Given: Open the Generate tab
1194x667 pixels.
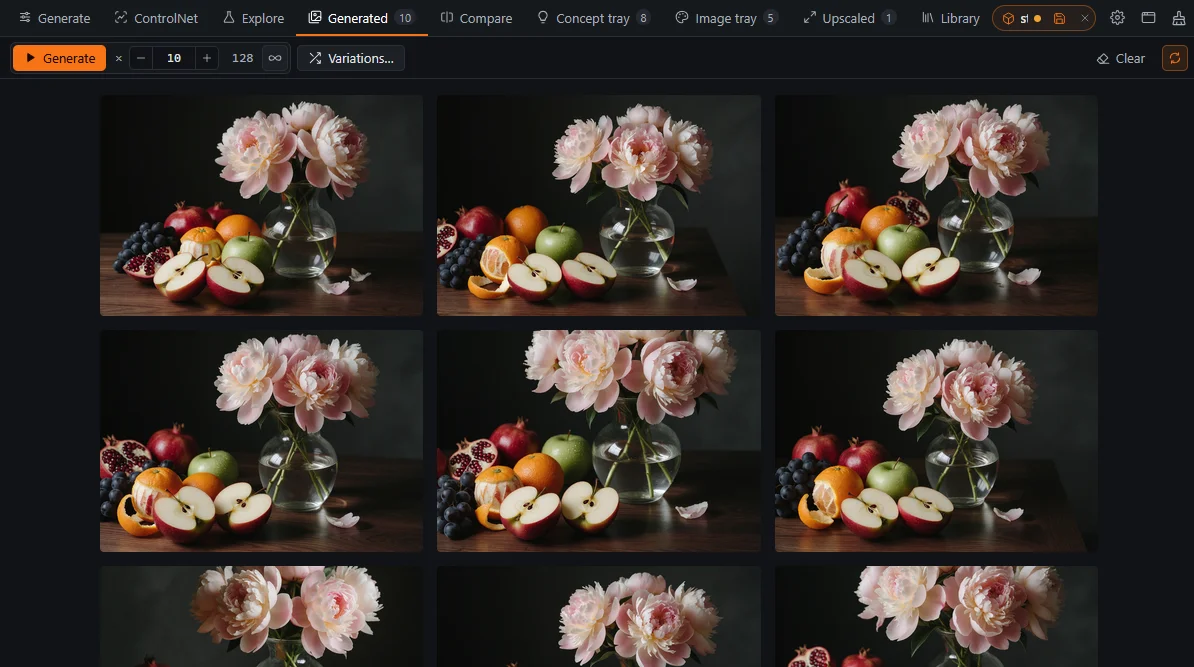Looking at the screenshot, I should pyautogui.click(x=54, y=18).
